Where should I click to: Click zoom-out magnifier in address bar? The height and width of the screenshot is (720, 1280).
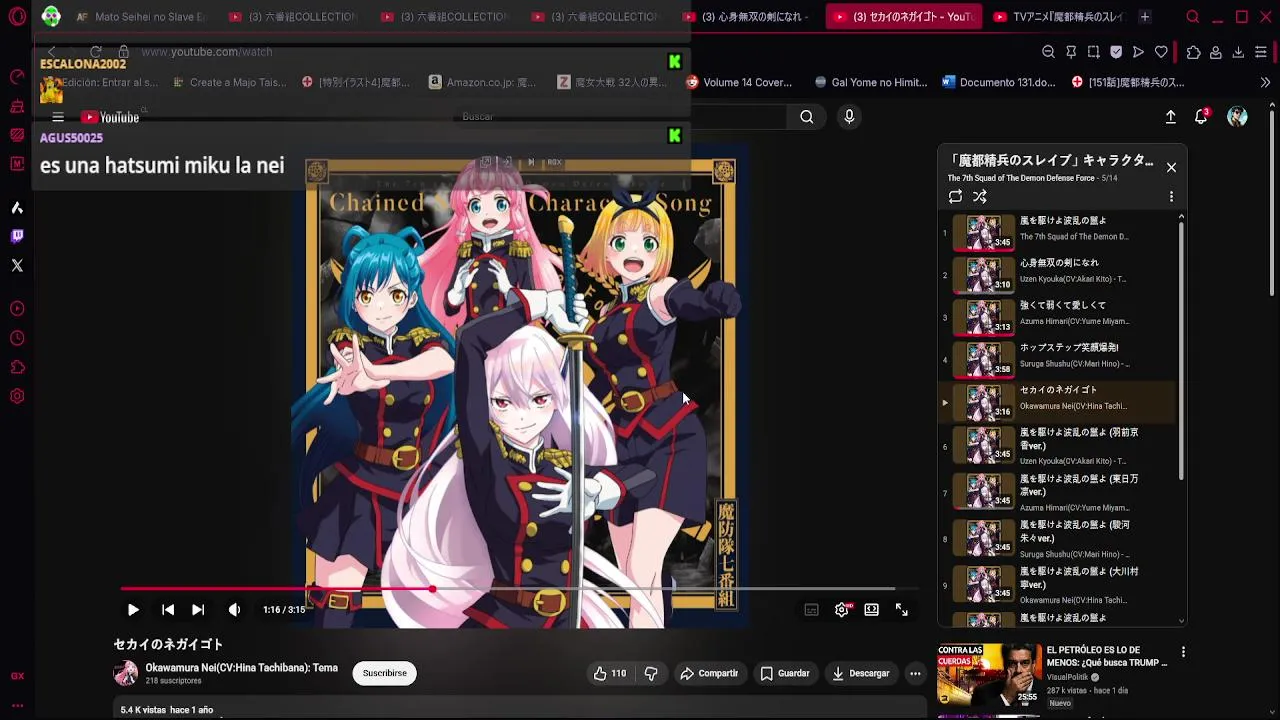[1048, 52]
